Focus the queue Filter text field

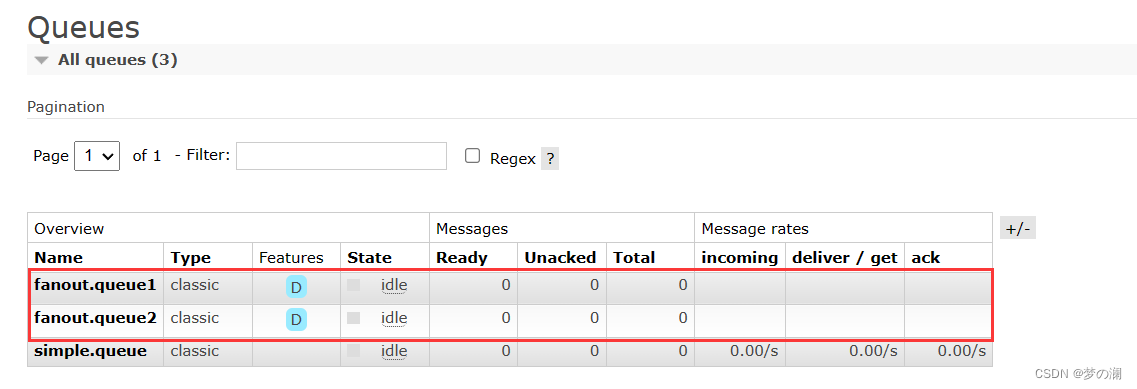tap(342, 156)
